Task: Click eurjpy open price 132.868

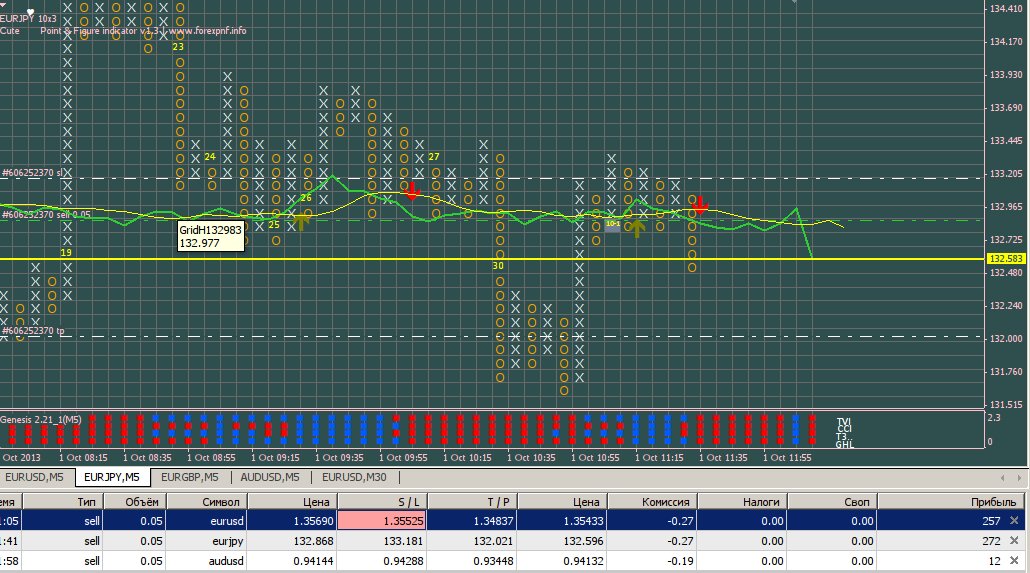Action: (292, 541)
